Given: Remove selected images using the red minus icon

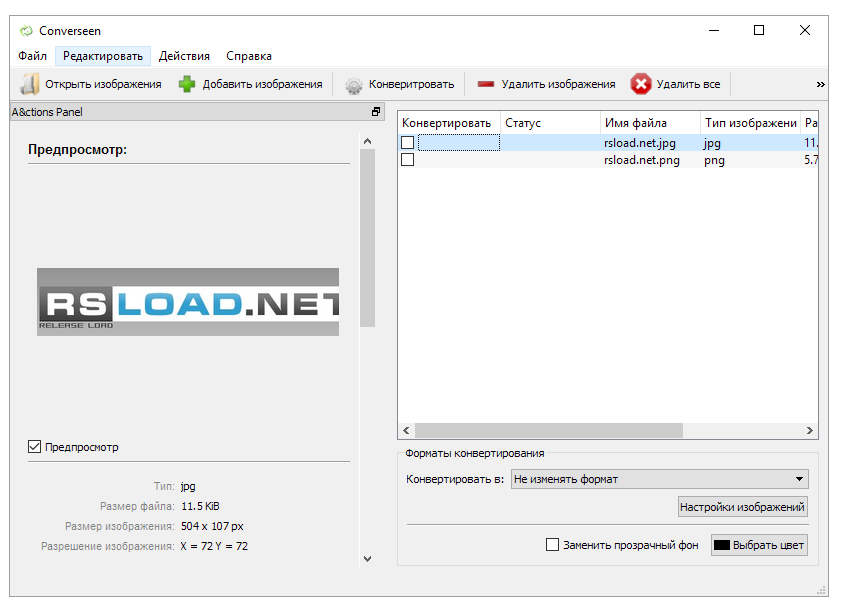Looking at the screenshot, I should click(x=486, y=84).
